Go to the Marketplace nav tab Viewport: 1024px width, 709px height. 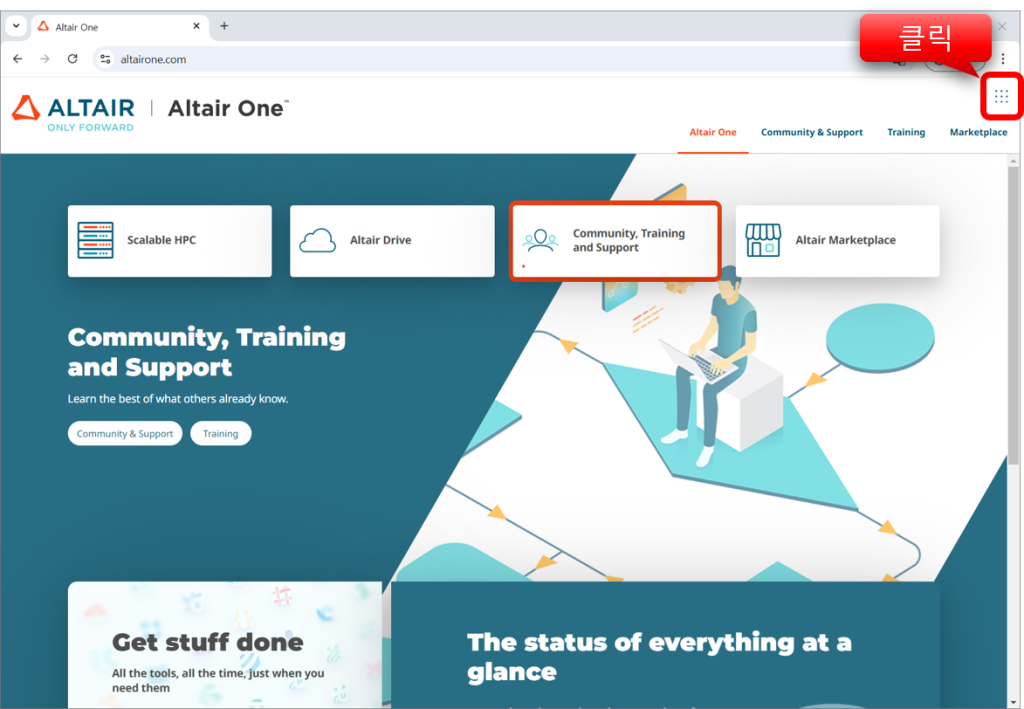click(978, 132)
